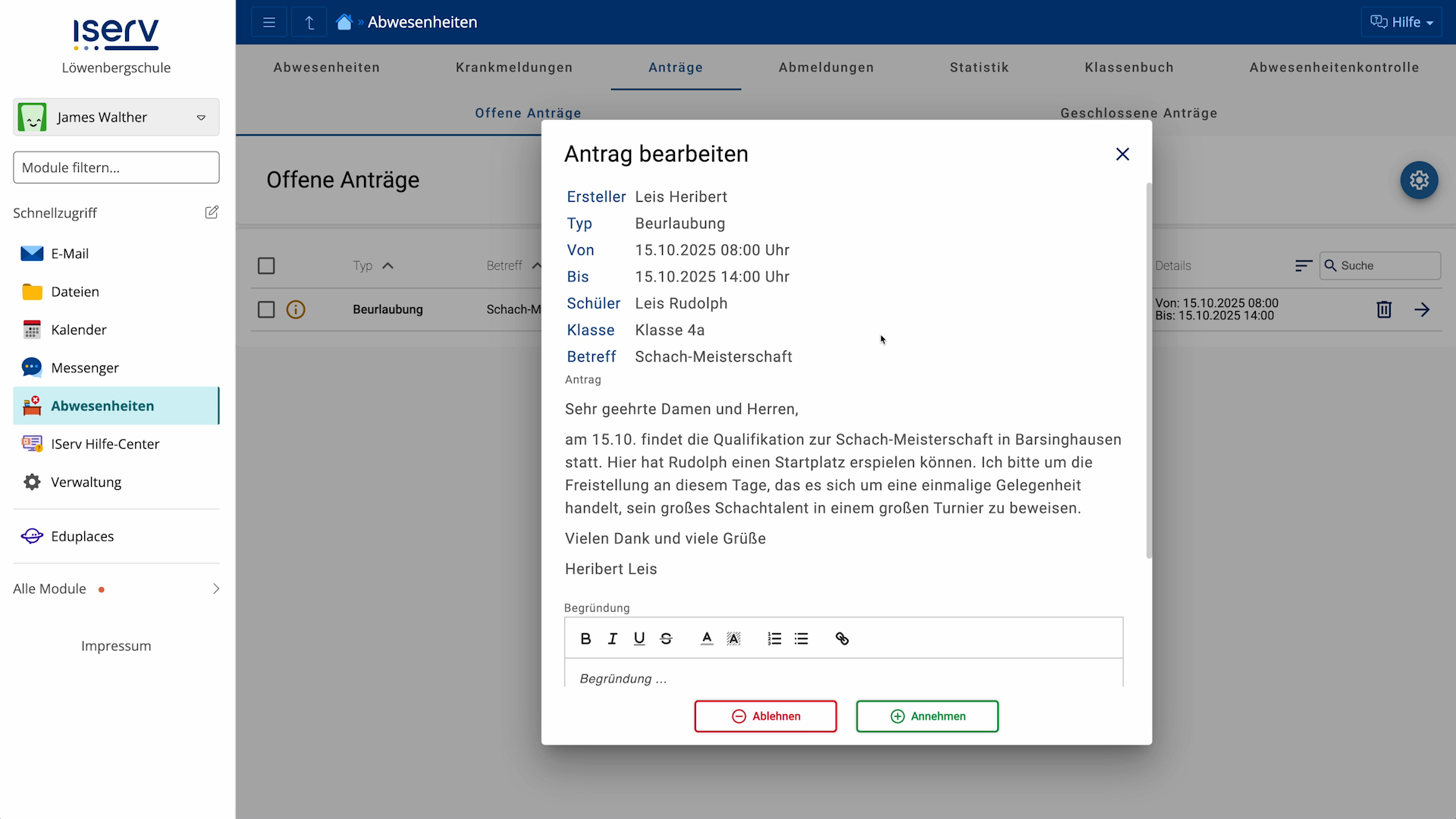This screenshot has width=1456, height=819.
Task: Delete the Beurlaubung request via trash icon
Action: (x=1383, y=309)
